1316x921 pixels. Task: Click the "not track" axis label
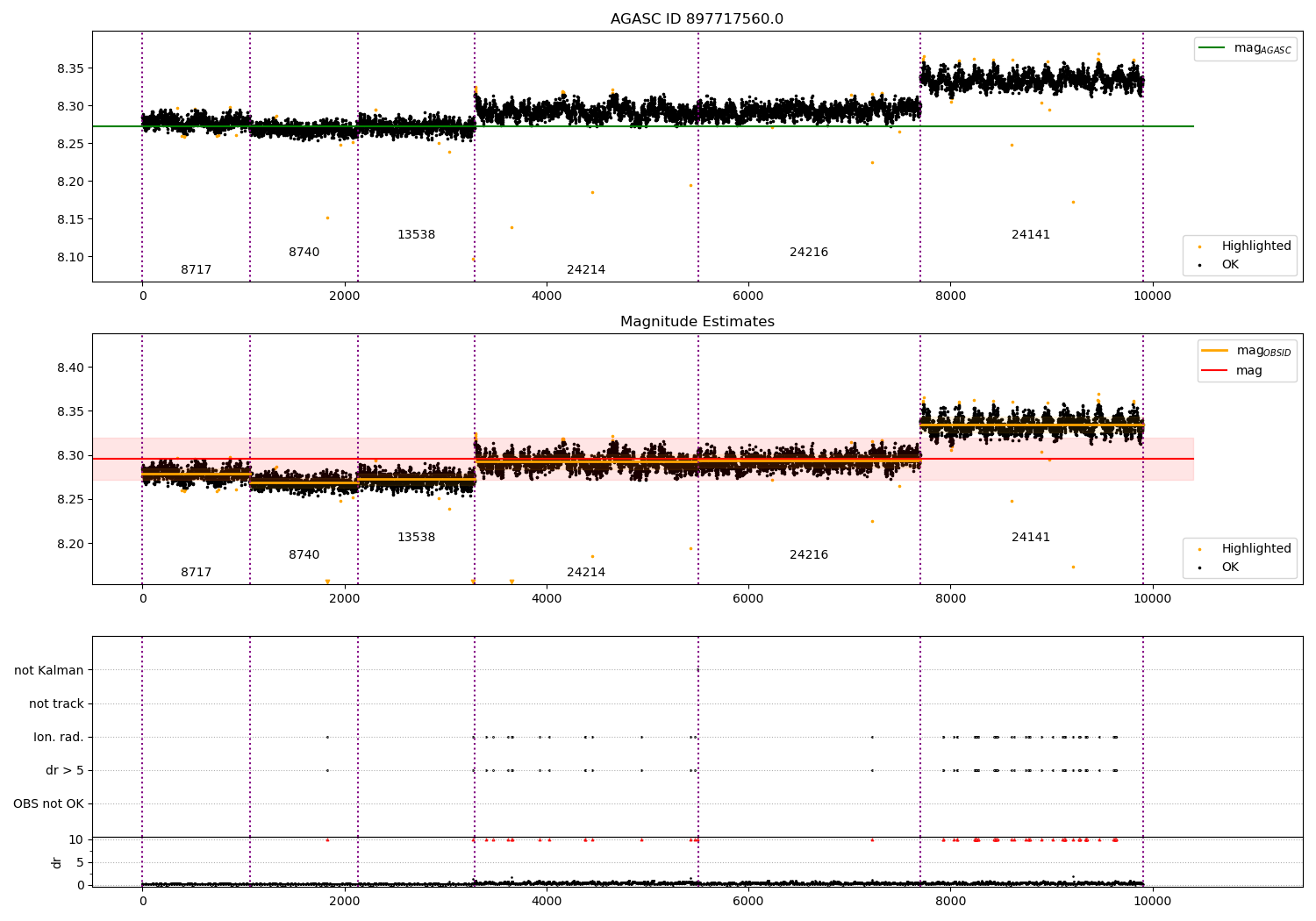tap(56, 703)
